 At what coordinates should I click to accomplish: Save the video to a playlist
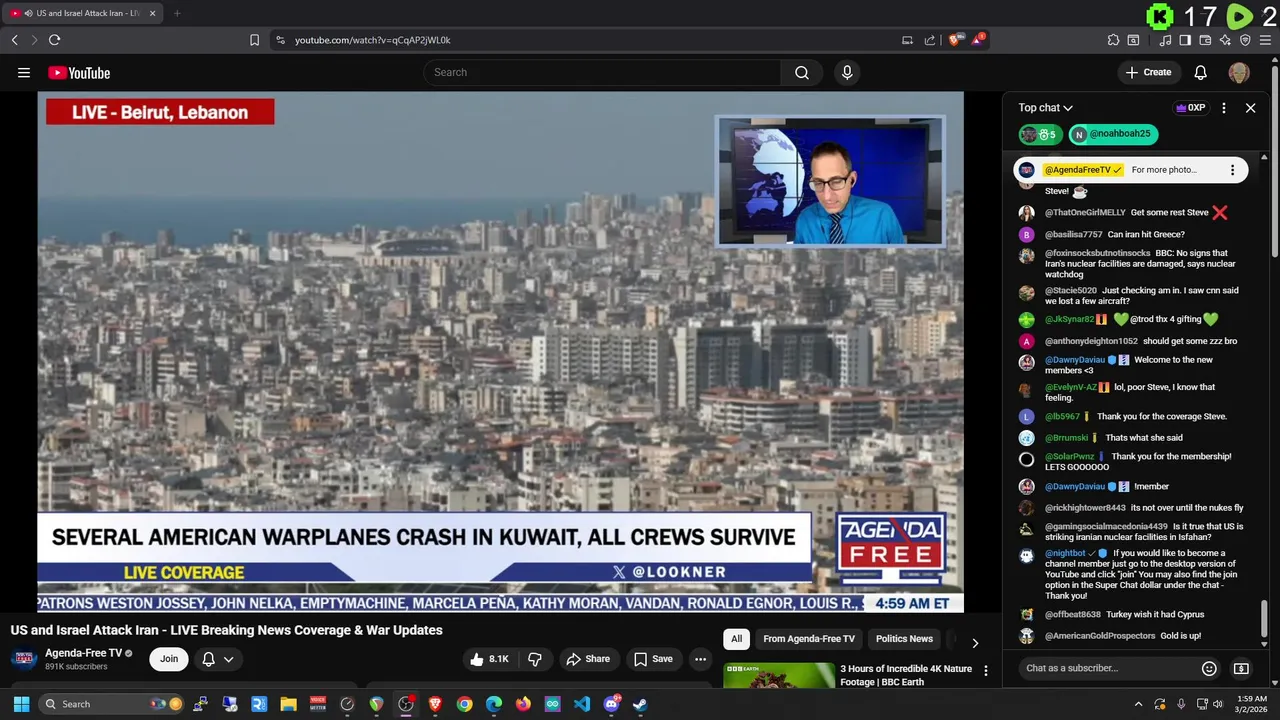pos(652,659)
